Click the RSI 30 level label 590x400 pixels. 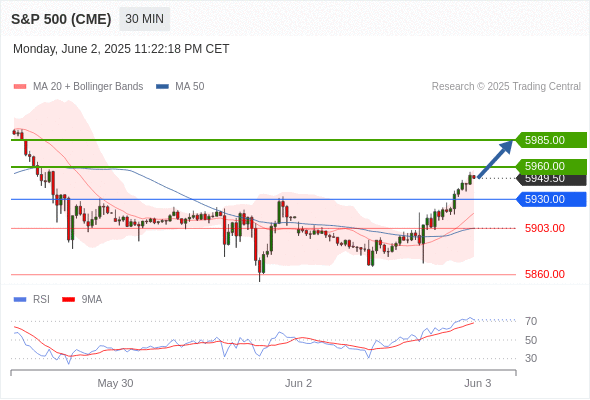pyautogui.click(x=531, y=358)
